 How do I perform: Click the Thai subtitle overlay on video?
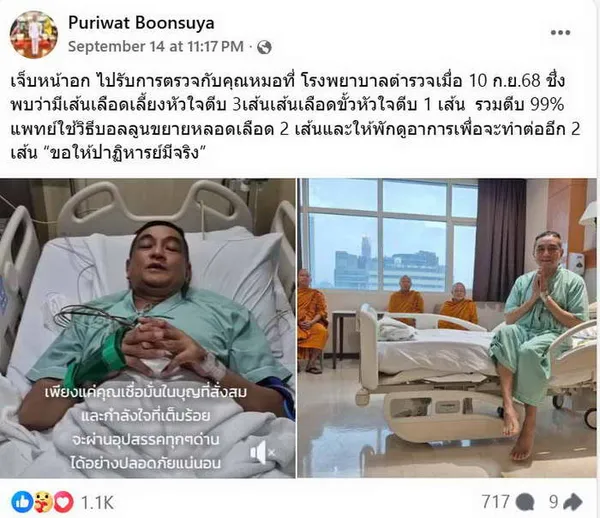146,428
